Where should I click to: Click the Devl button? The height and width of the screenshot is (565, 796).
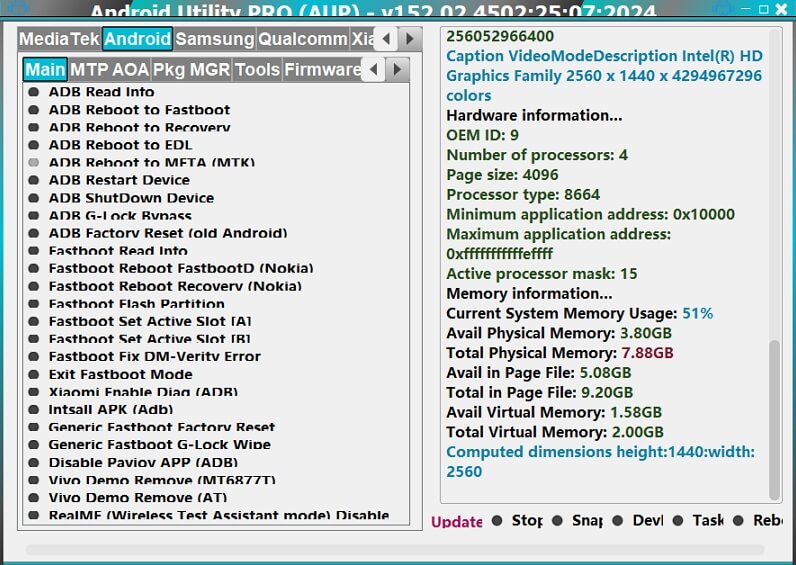(638, 521)
